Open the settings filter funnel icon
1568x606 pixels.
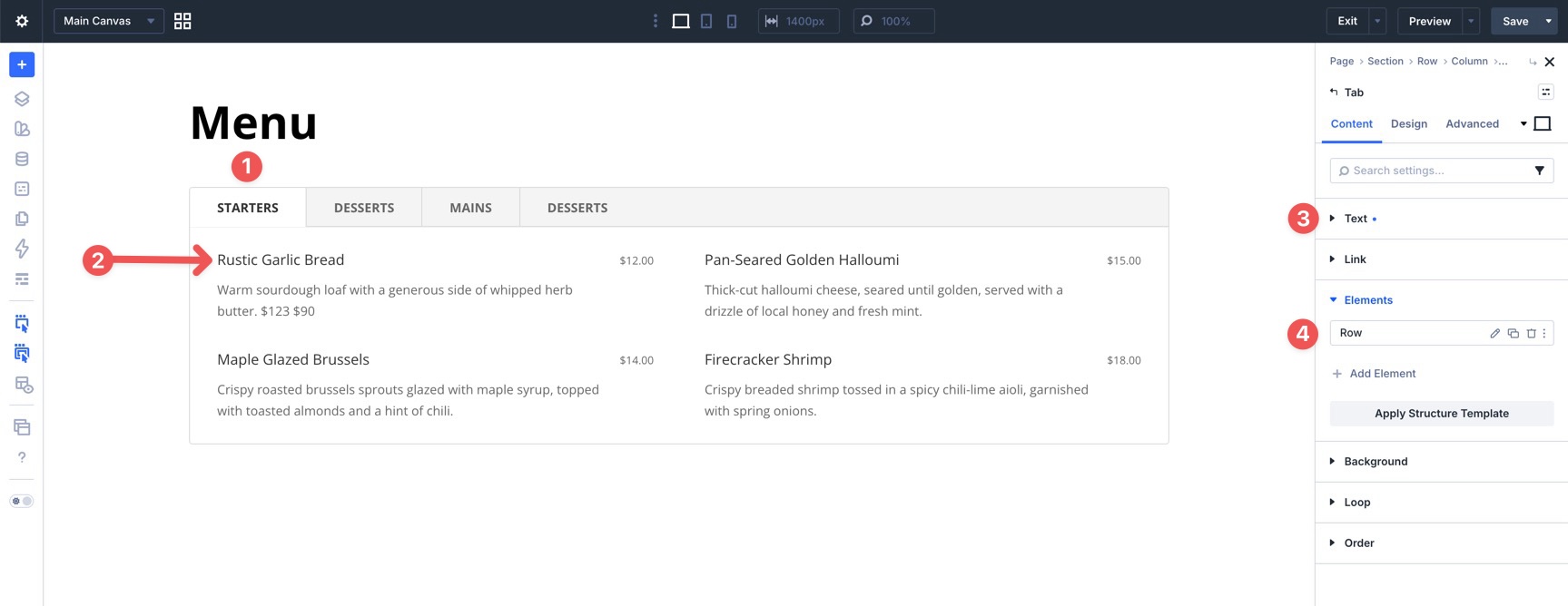1540,171
